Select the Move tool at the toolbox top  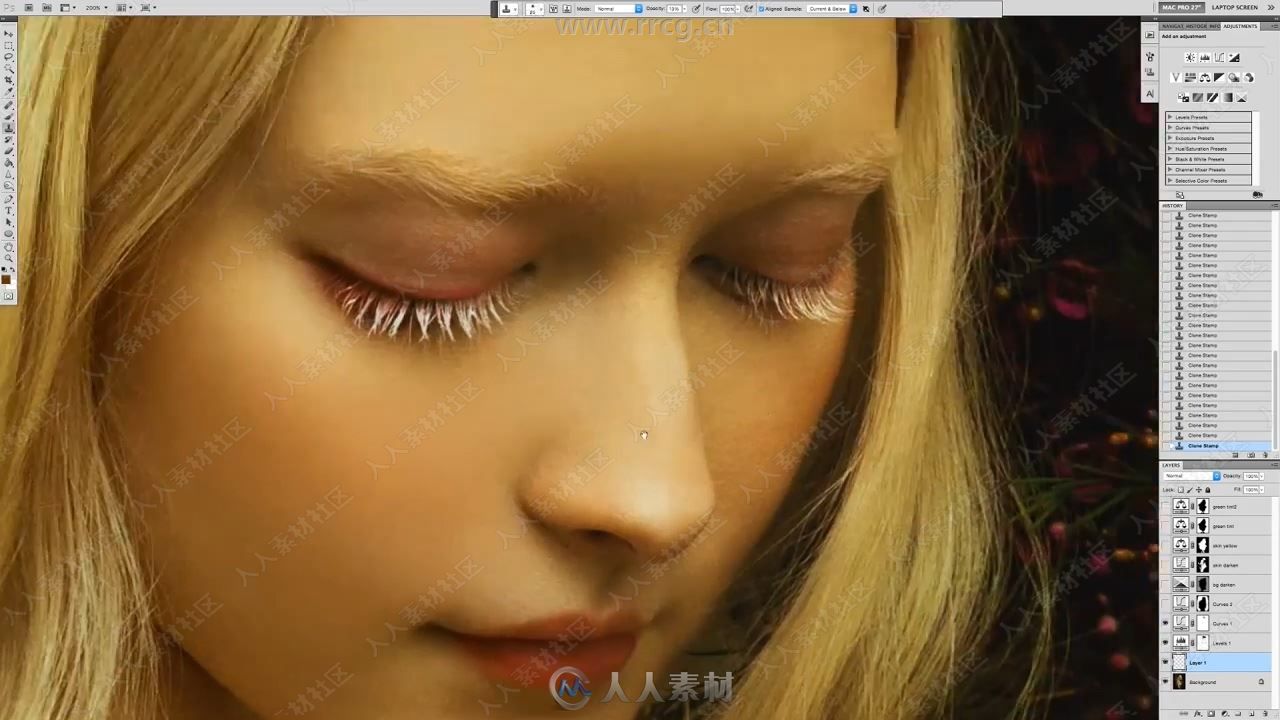(x=8, y=33)
